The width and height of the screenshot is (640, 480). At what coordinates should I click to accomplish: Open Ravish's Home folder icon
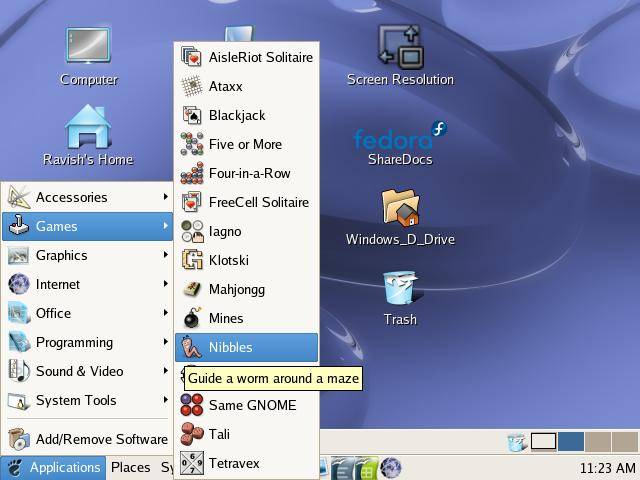point(88,128)
